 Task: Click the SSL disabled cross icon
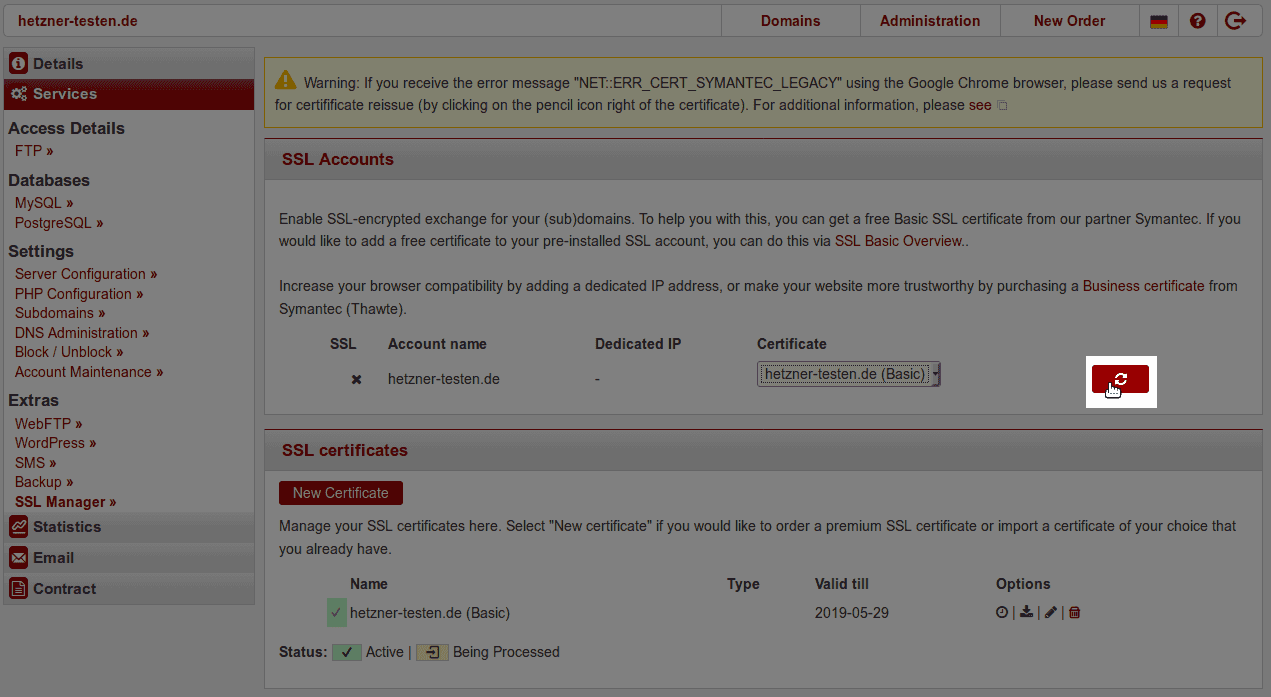click(355, 378)
